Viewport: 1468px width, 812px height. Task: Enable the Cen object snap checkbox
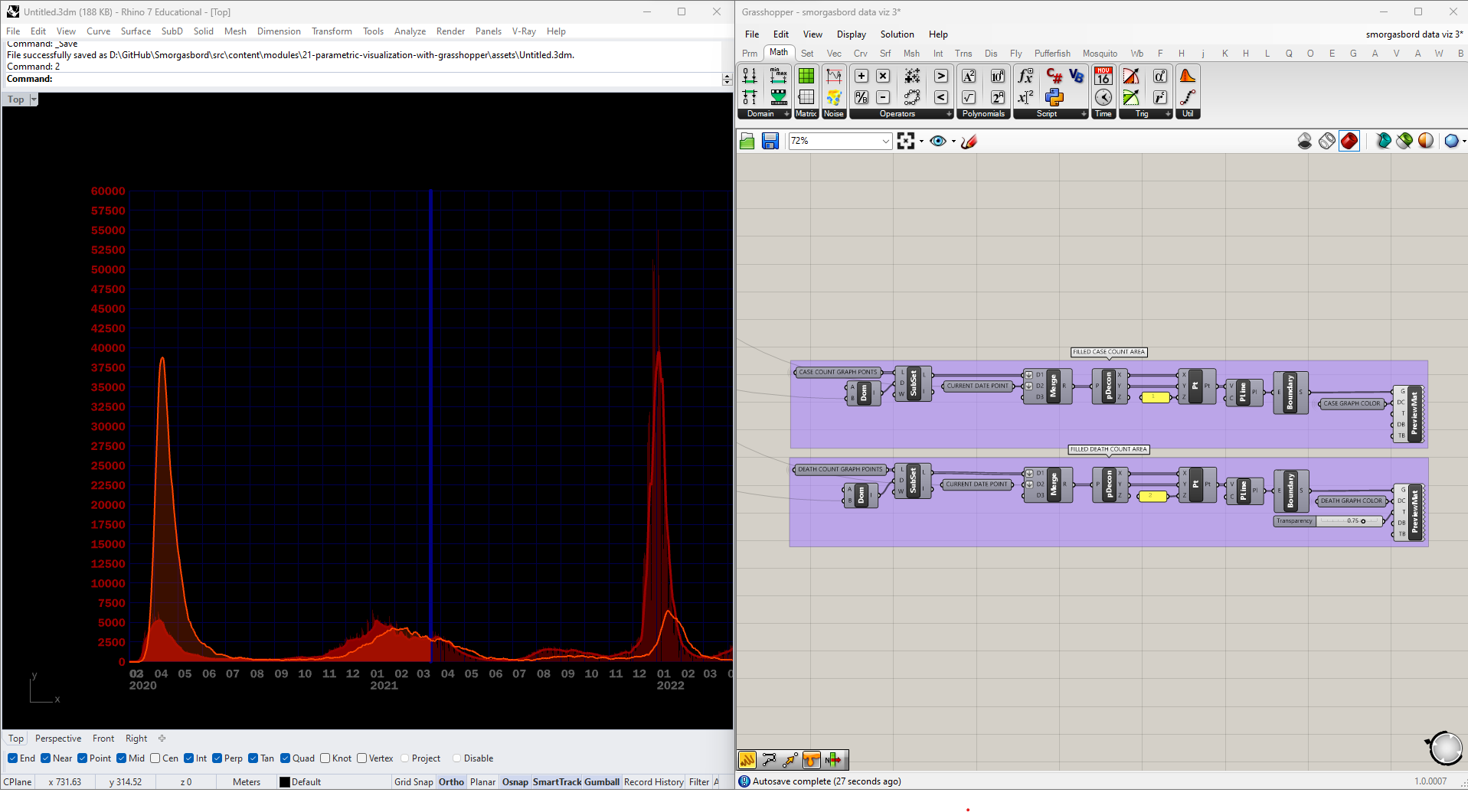click(155, 758)
